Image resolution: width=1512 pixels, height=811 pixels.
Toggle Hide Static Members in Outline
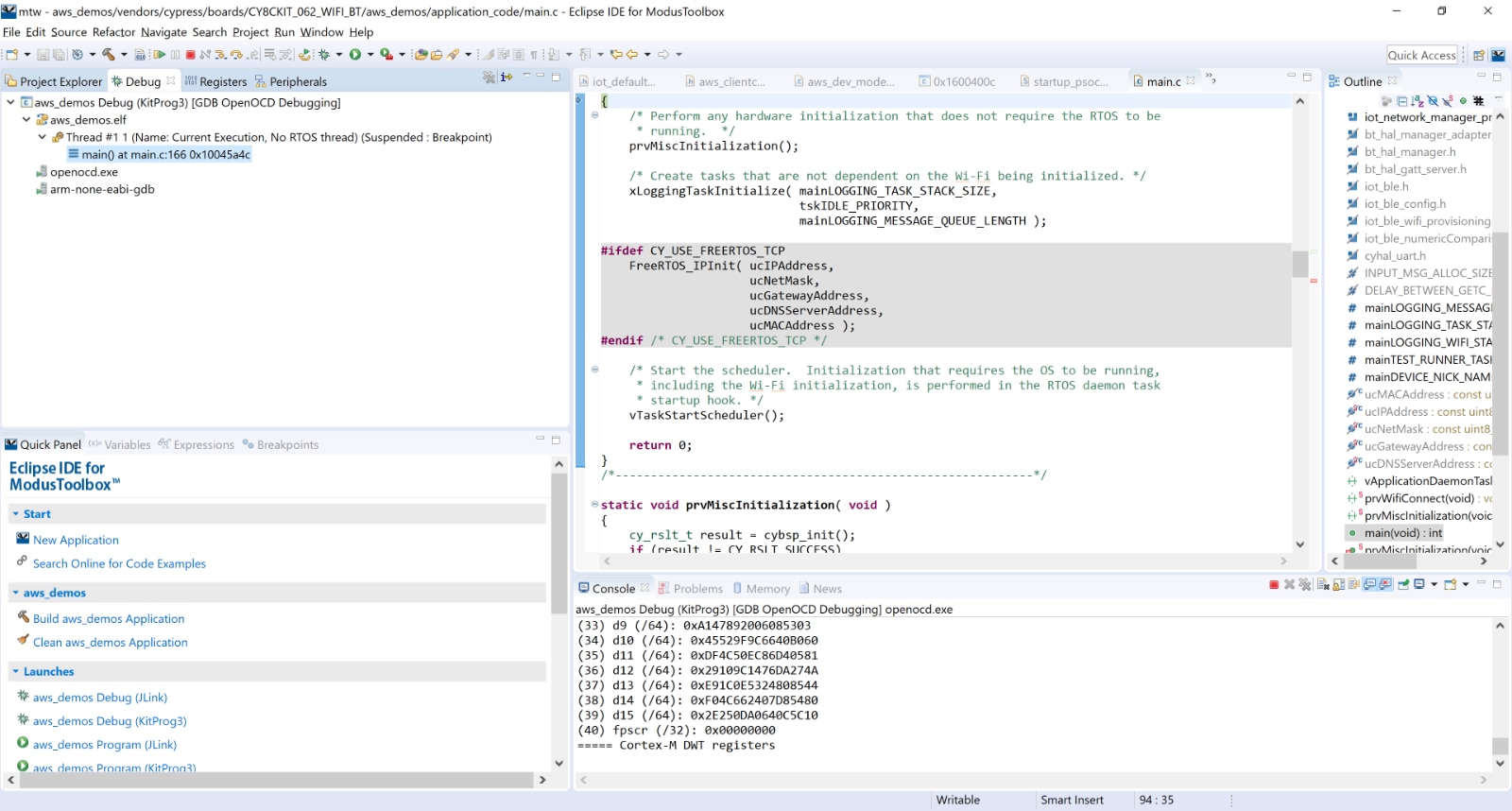[x=1447, y=101]
